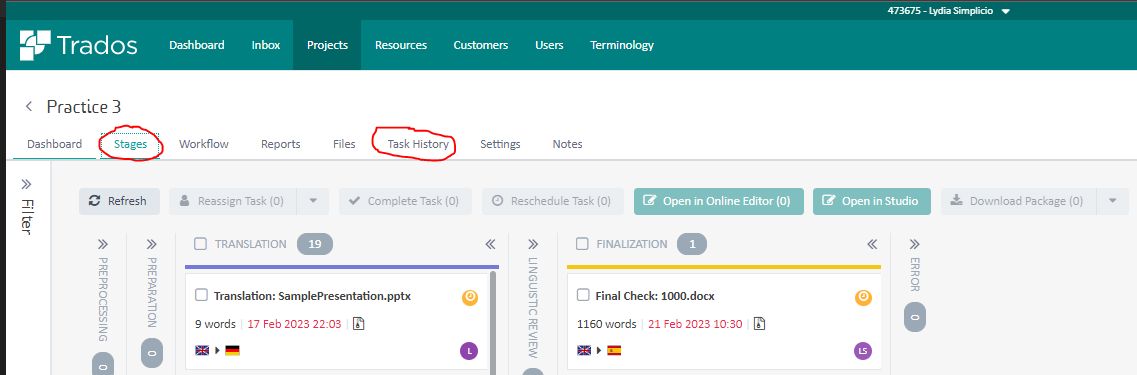This screenshot has height=375, width=1137.
Task: Switch to the Files tab
Action: click(344, 144)
